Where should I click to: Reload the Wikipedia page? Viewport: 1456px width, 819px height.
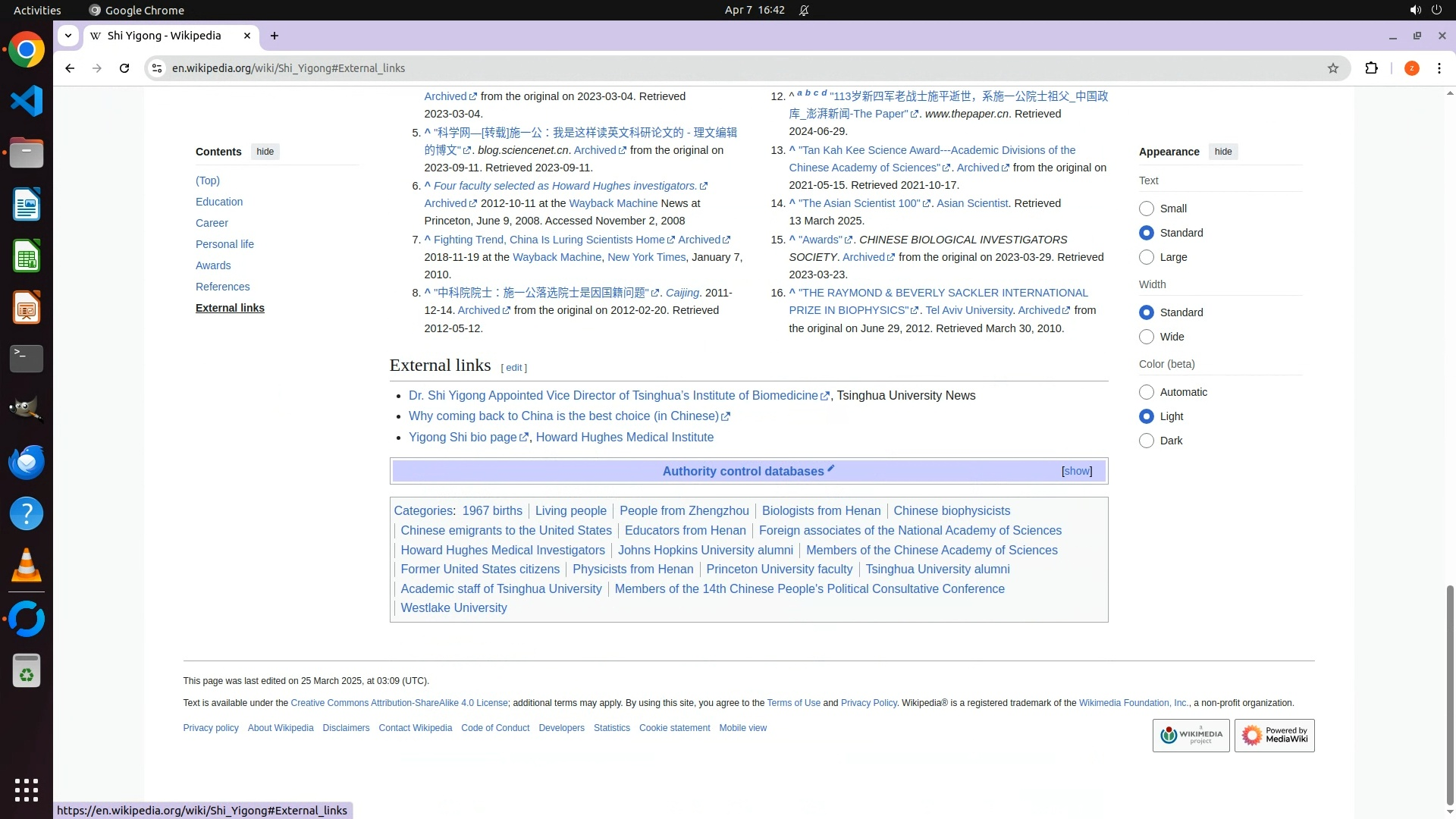124,68
